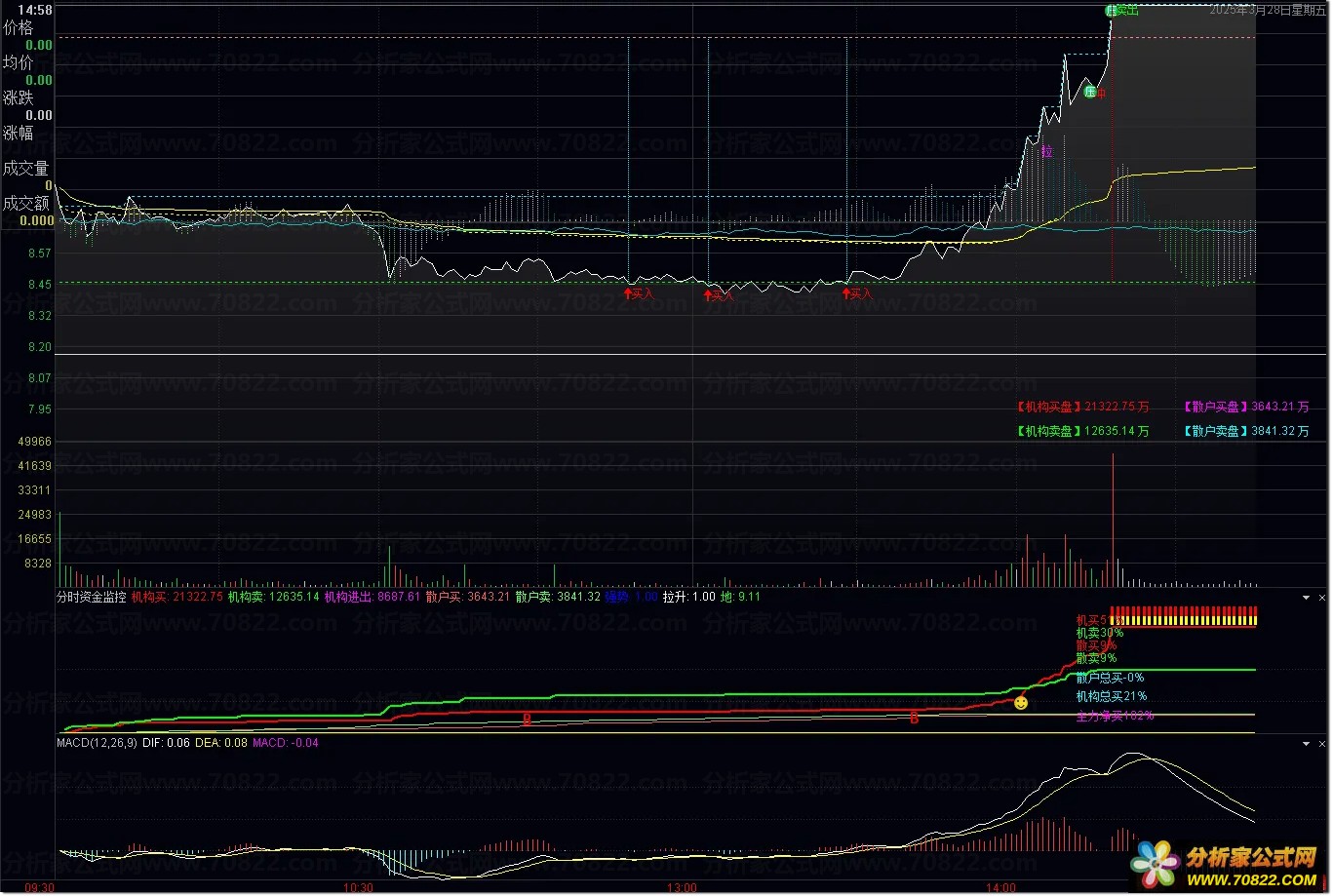
Task: Open dropdown arrow of 分时资金监控 panel
Action: (1306, 597)
